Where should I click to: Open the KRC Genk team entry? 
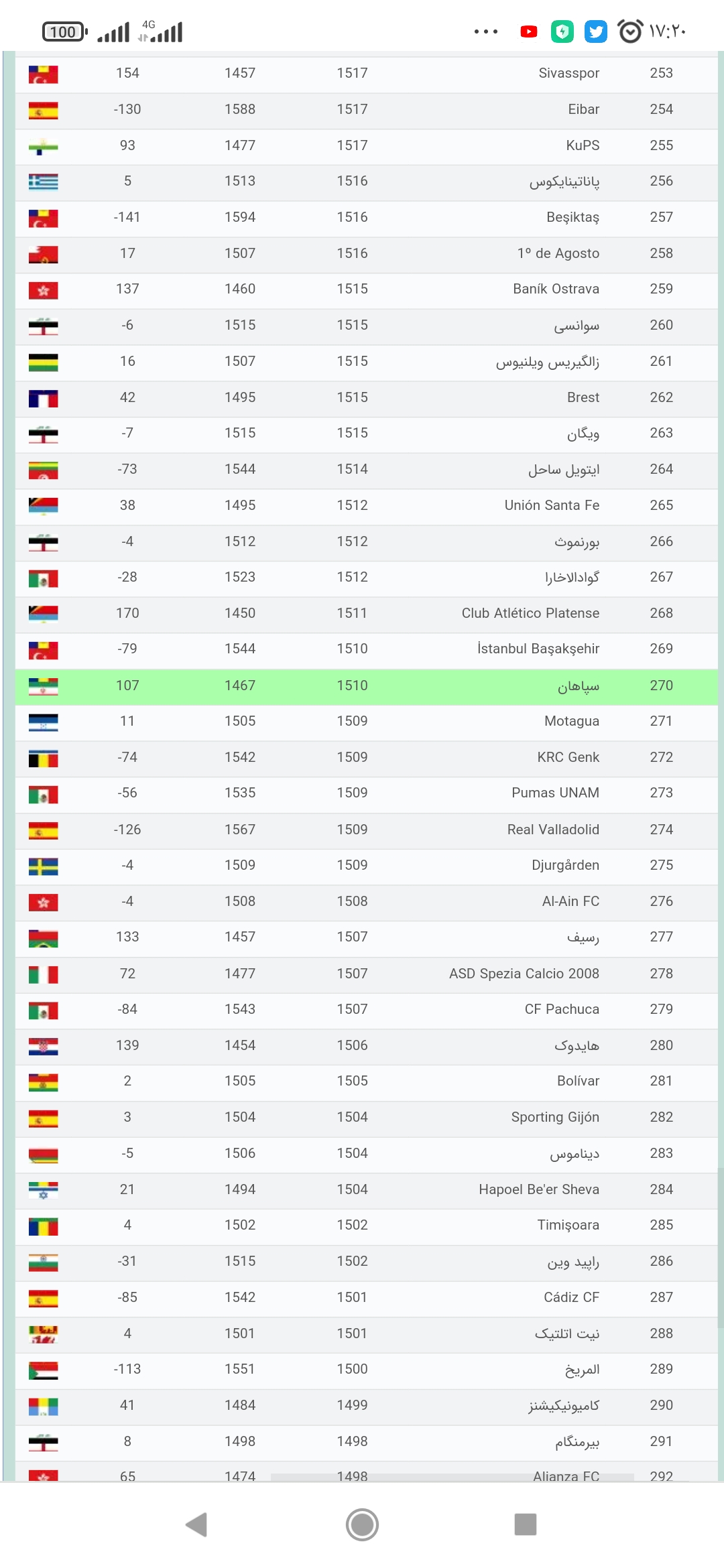pos(568,757)
